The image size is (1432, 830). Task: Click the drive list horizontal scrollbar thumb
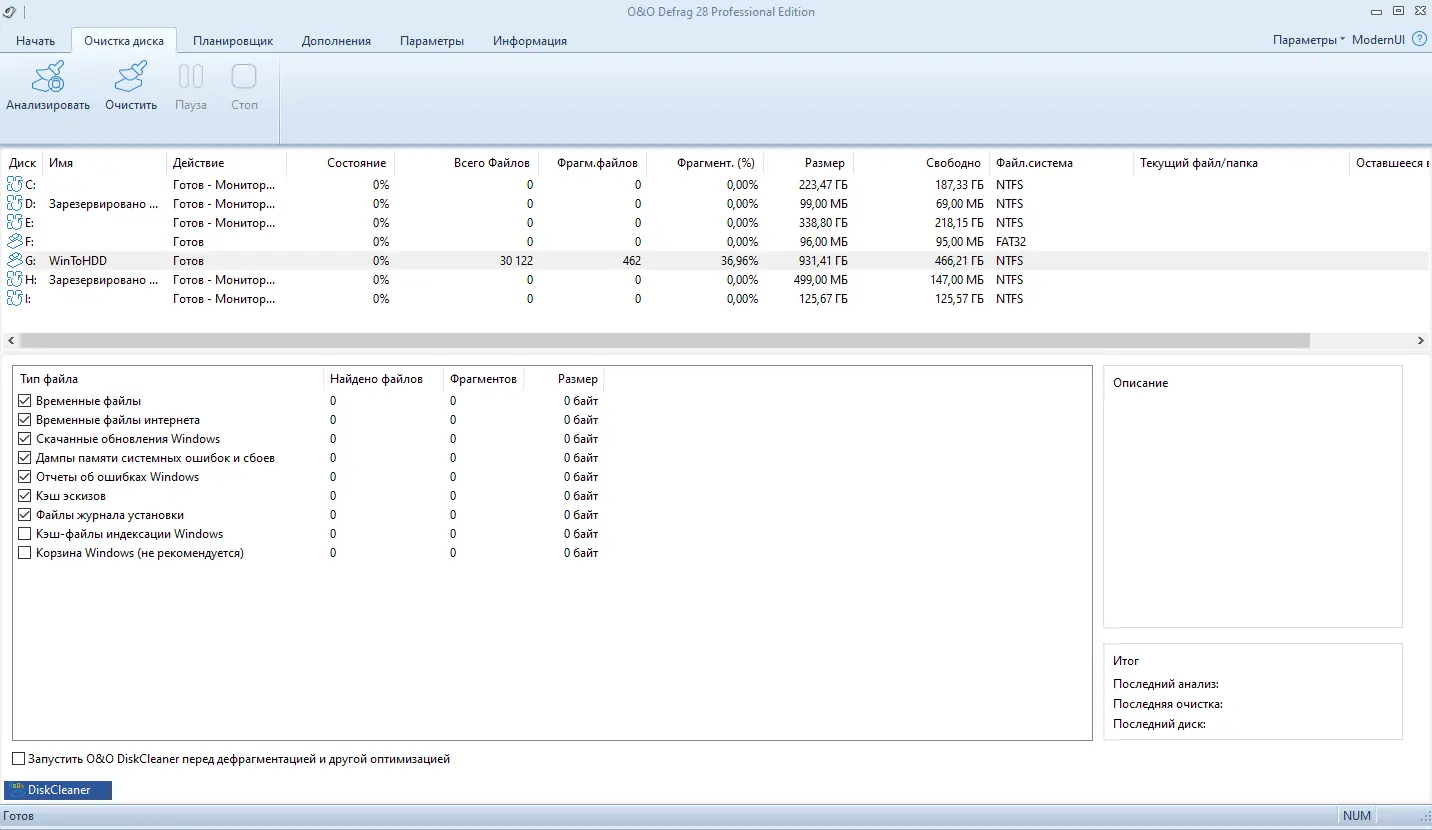click(664, 341)
